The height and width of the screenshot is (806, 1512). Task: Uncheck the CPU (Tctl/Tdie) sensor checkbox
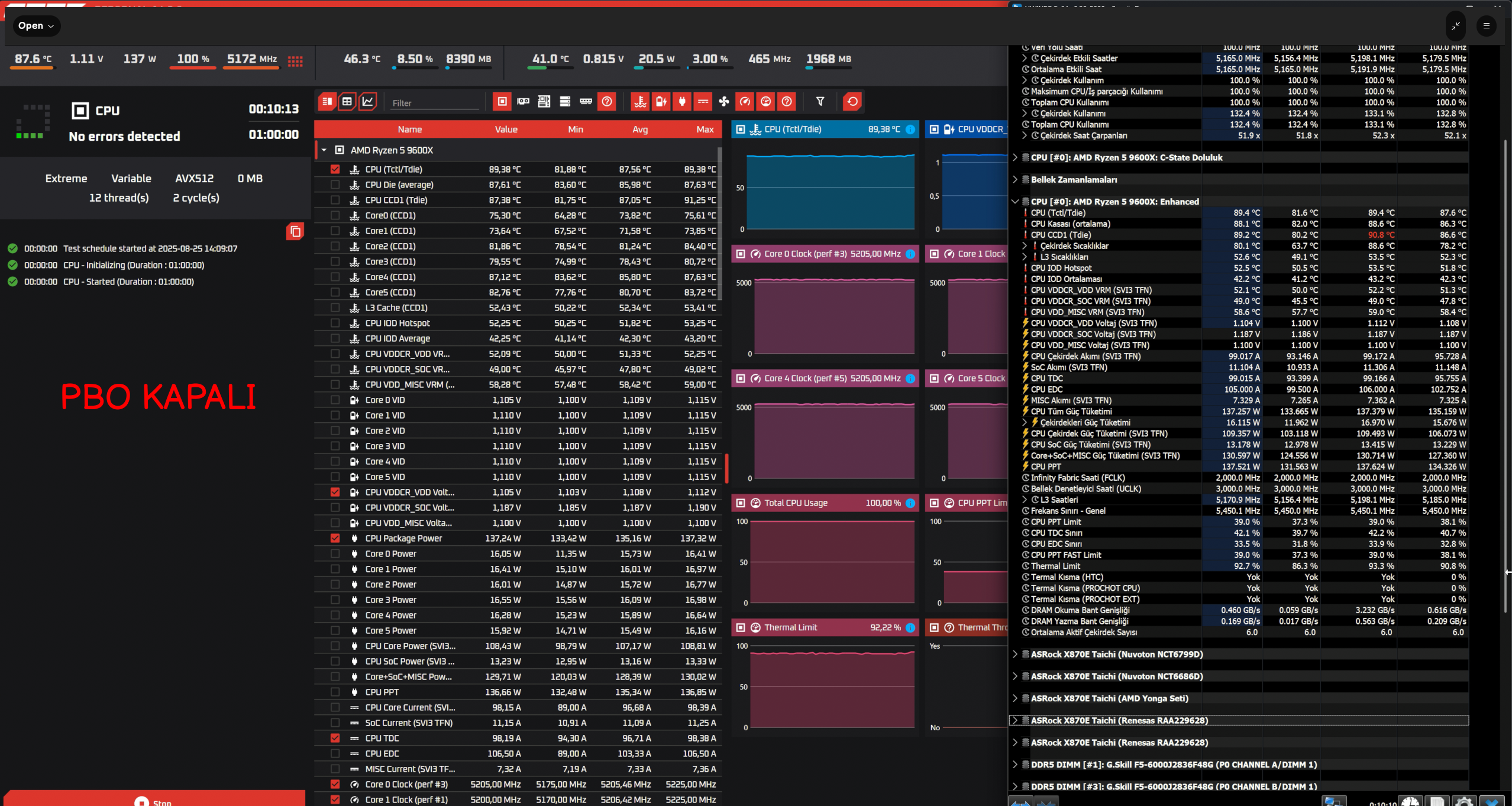335,169
